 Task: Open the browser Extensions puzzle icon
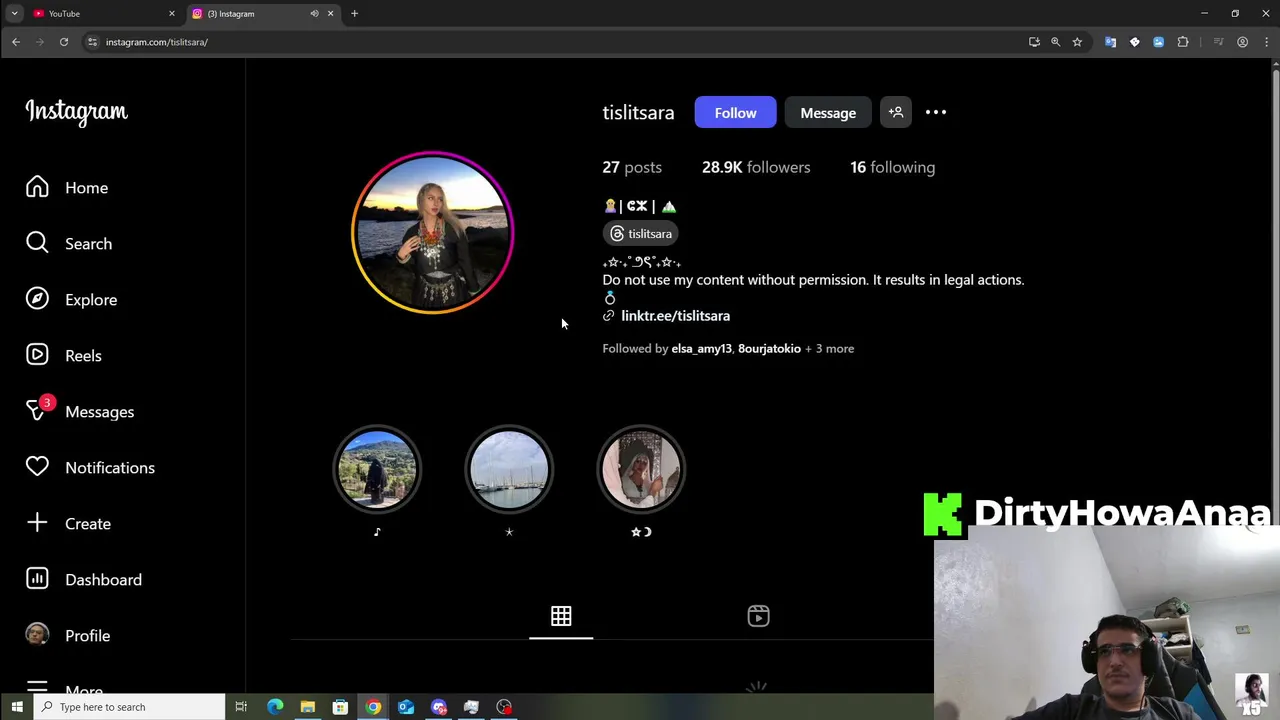(1183, 42)
